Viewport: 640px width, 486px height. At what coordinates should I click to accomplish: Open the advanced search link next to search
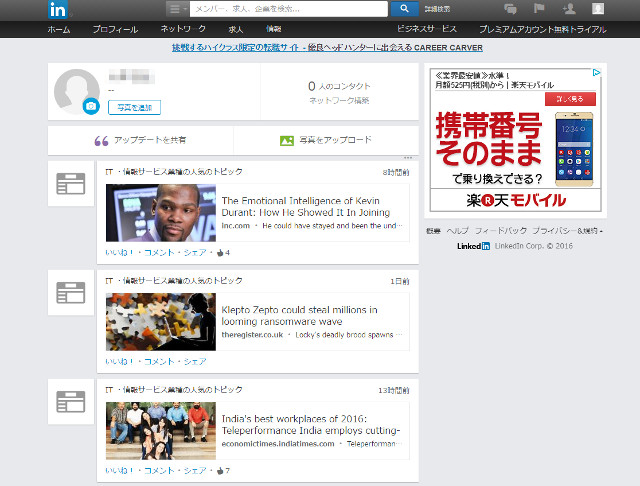pyautogui.click(x=437, y=9)
